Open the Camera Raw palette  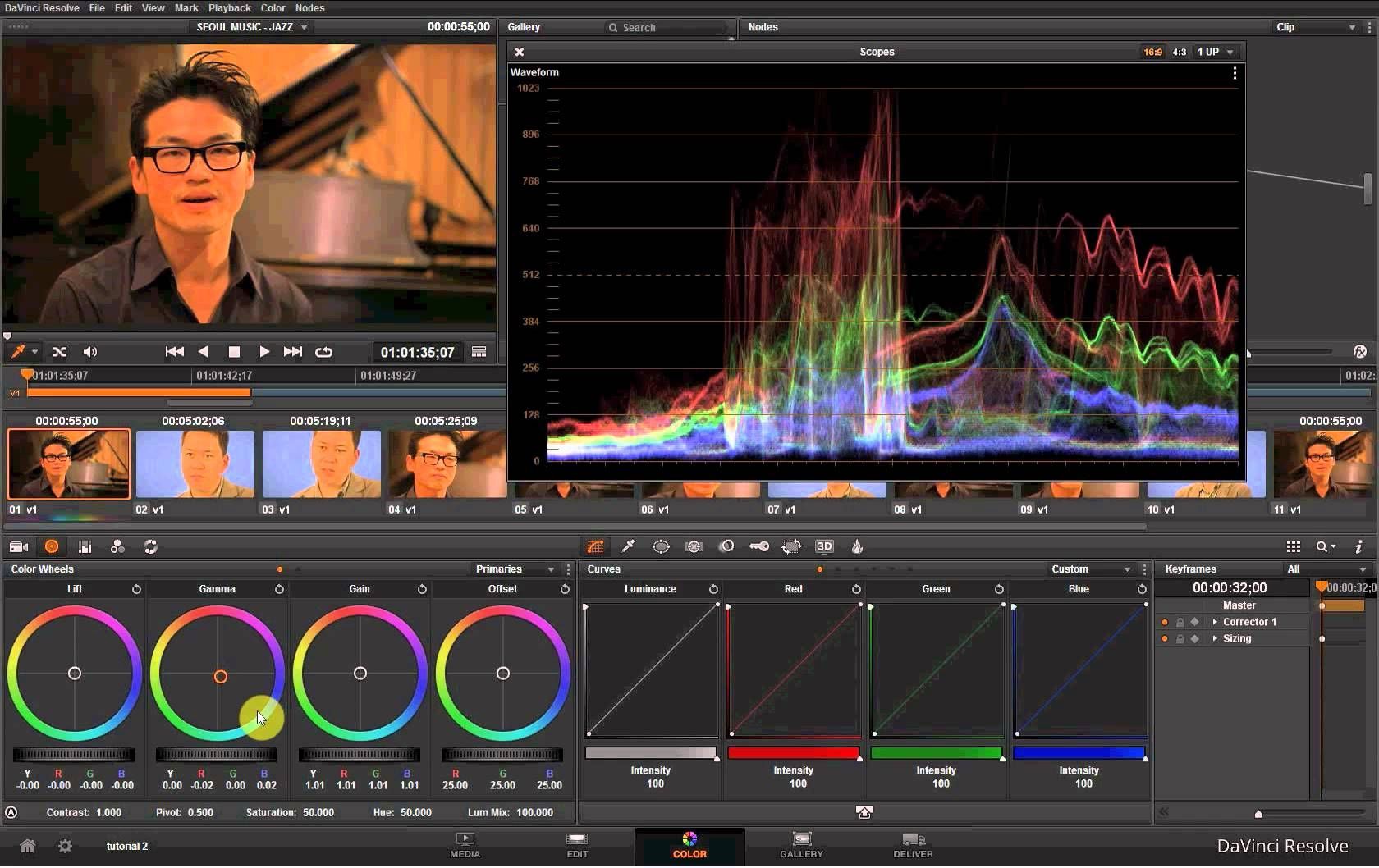(x=18, y=546)
